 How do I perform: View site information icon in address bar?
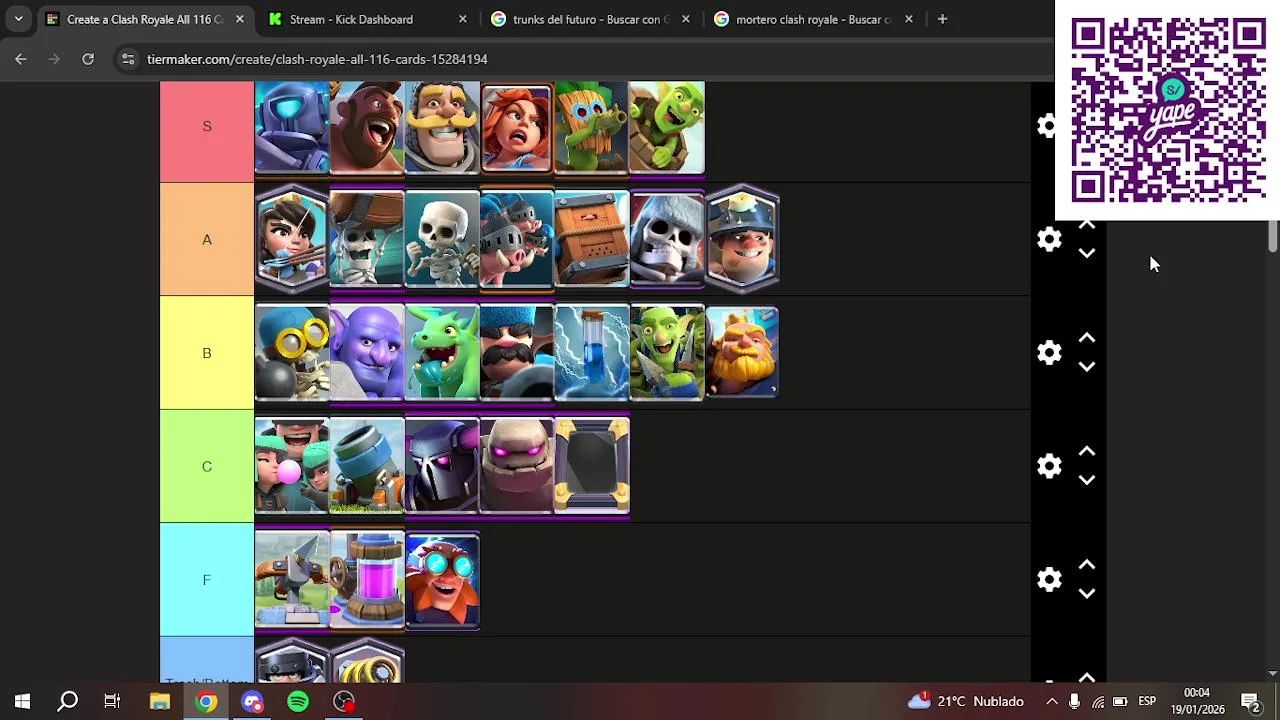tap(128, 59)
